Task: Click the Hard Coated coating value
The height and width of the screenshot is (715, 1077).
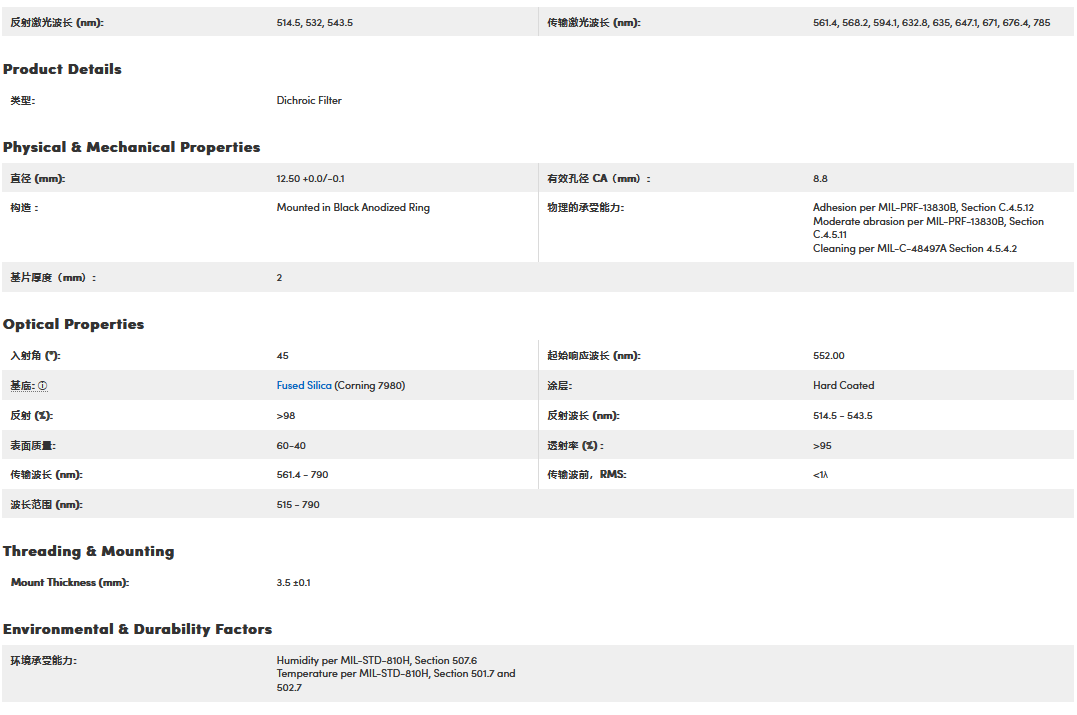Action: point(843,386)
